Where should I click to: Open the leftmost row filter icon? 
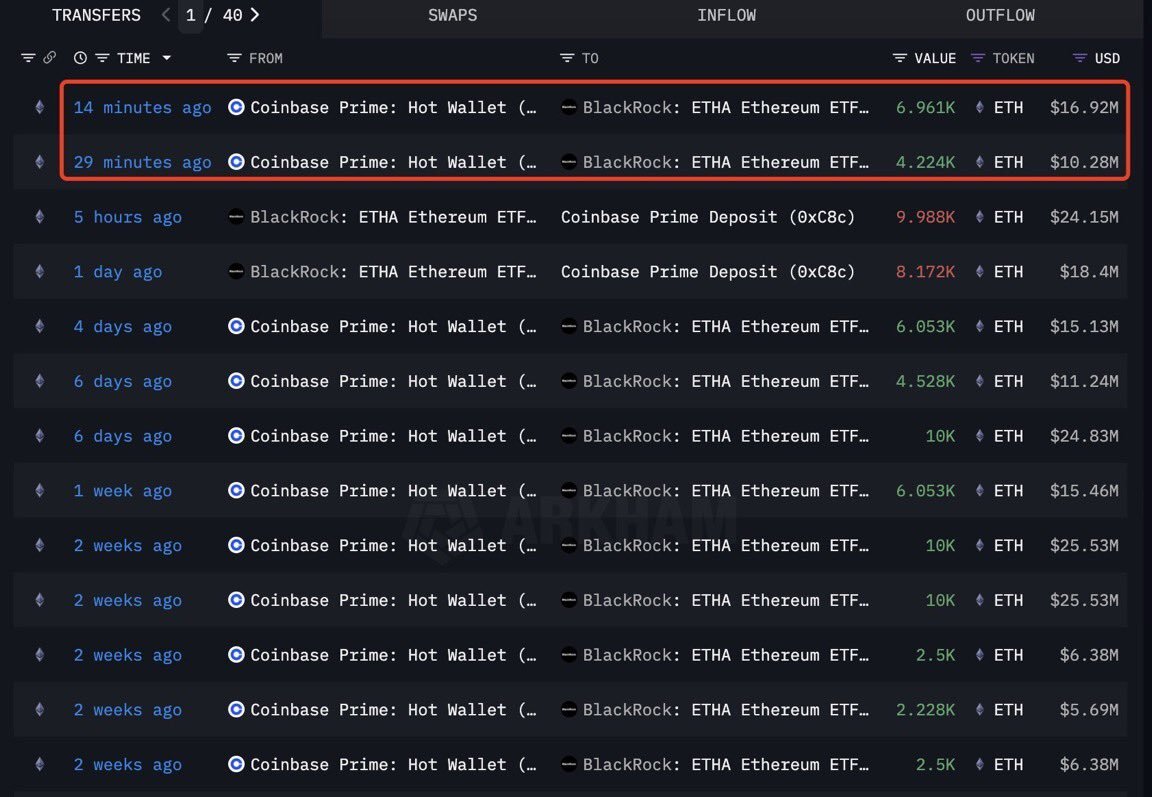pos(28,58)
